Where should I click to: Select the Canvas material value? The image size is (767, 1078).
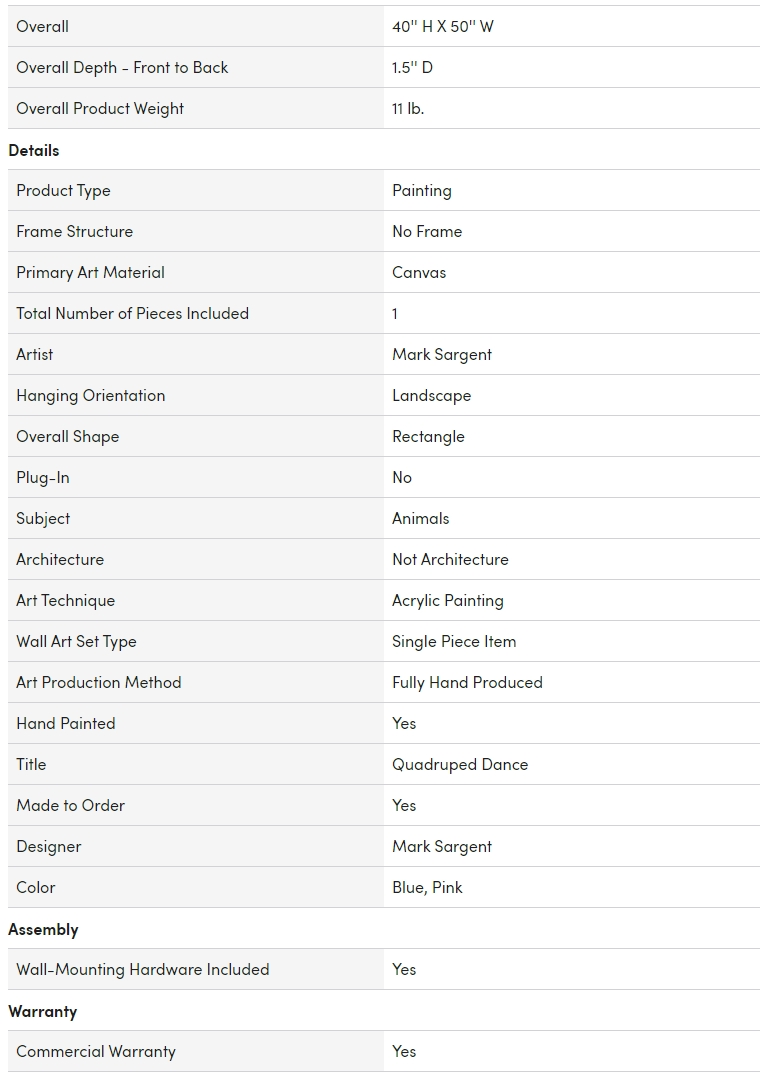(419, 272)
